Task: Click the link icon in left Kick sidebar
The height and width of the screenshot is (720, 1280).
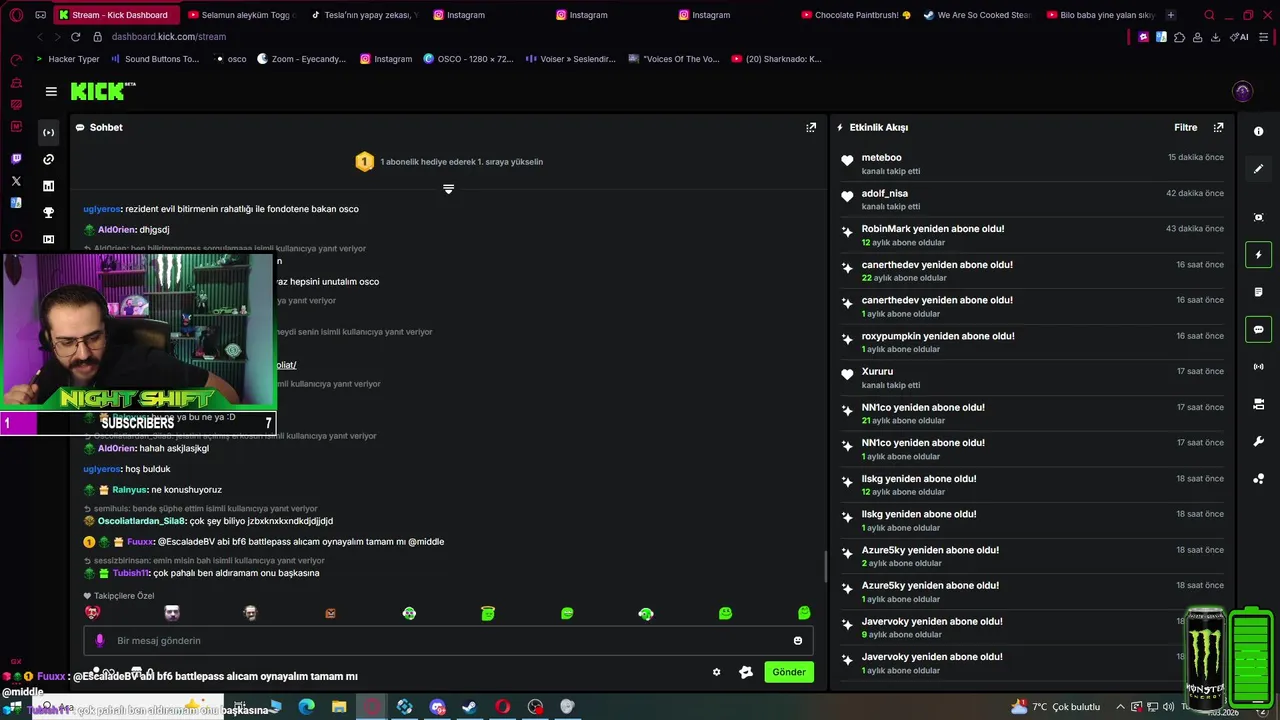Action: click(x=48, y=159)
